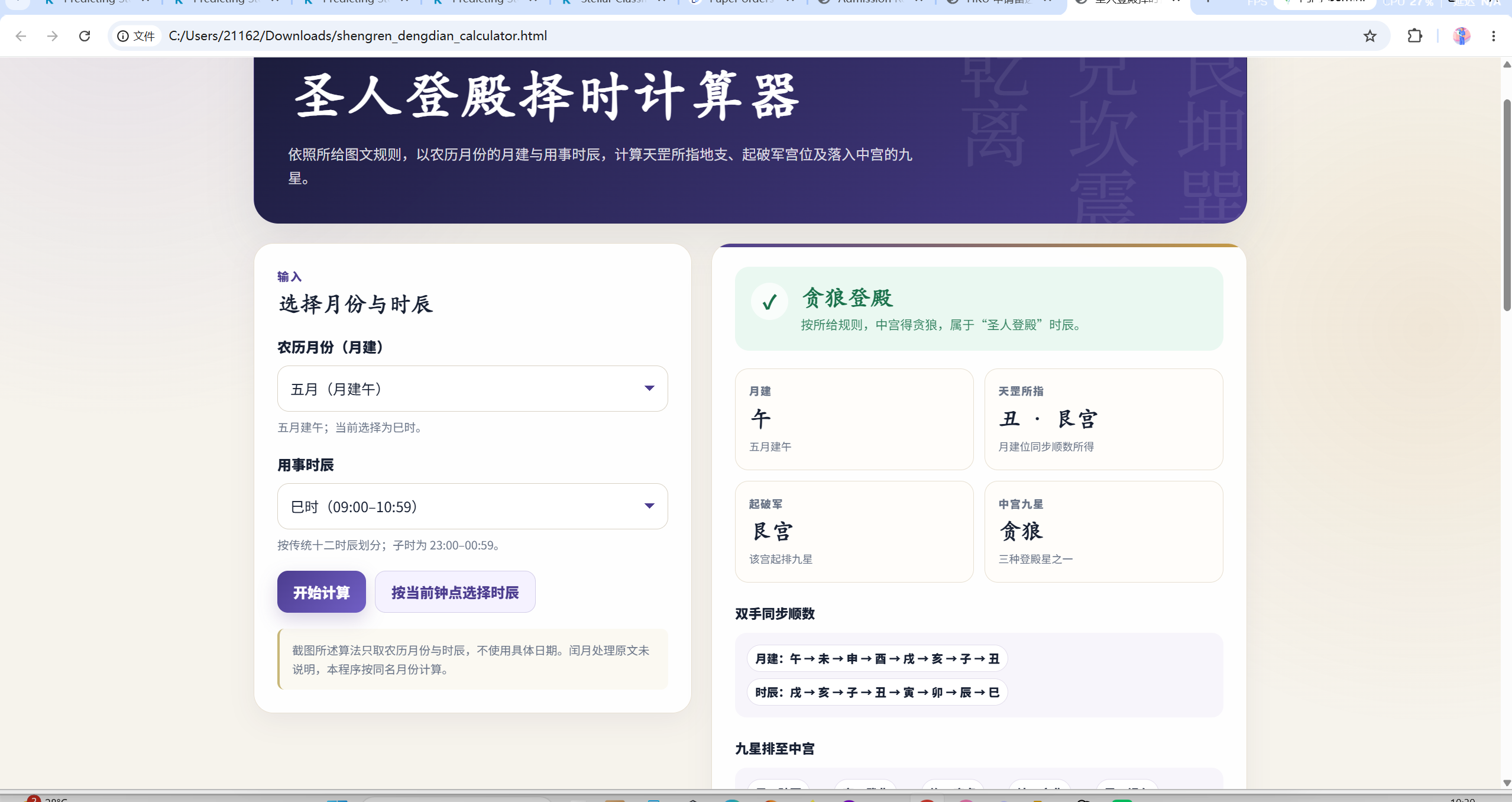The width and height of the screenshot is (1512, 802).
Task: Click the label 用事时辰
Action: [x=306, y=465]
